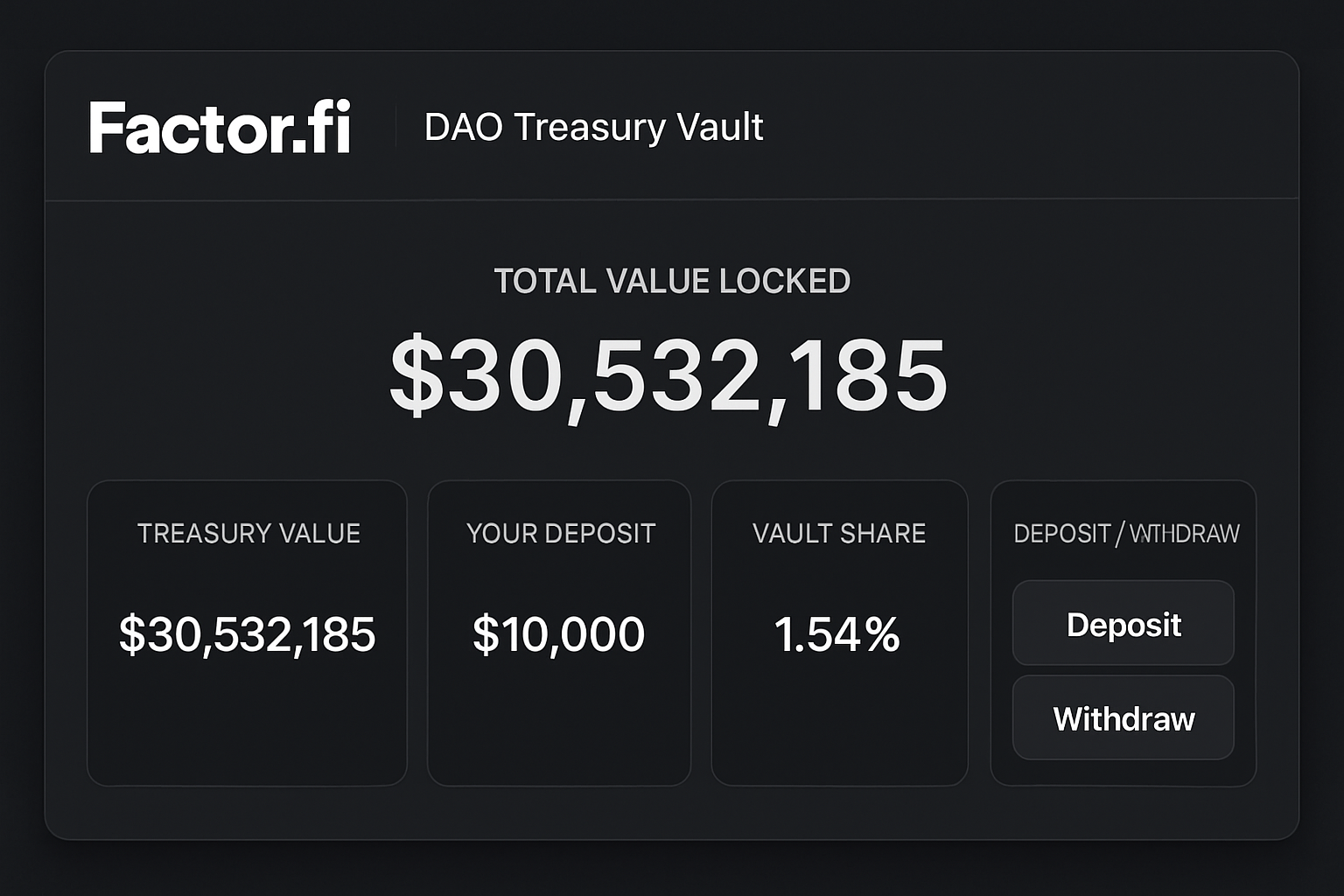Click the Deposit button
This screenshot has height=896, width=1344.
[x=1123, y=624]
